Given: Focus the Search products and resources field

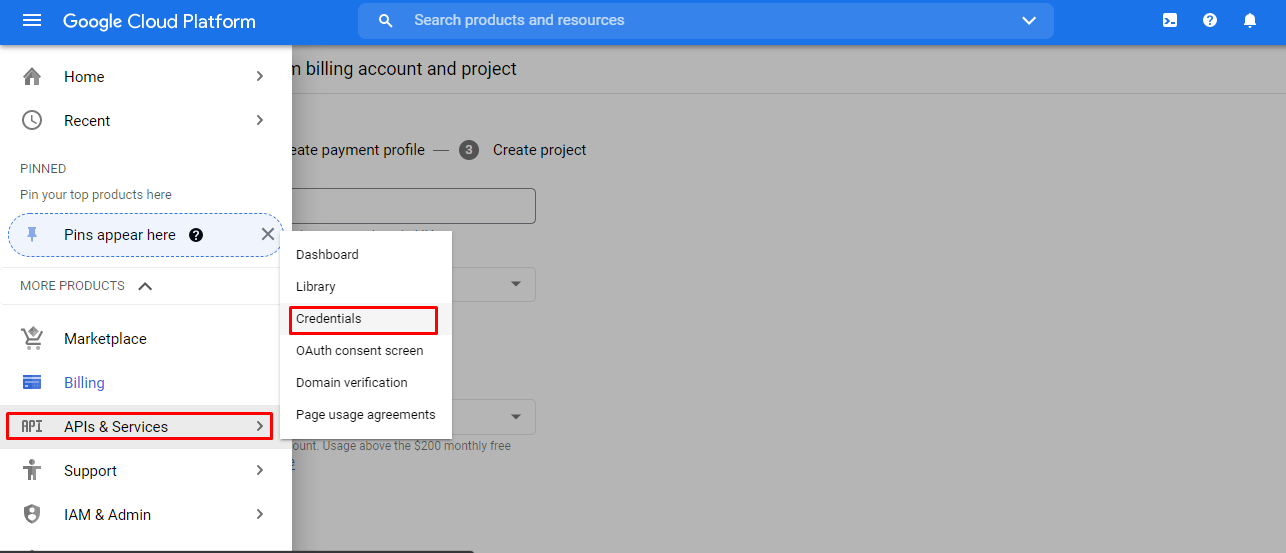Looking at the screenshot, I should 705,20.
